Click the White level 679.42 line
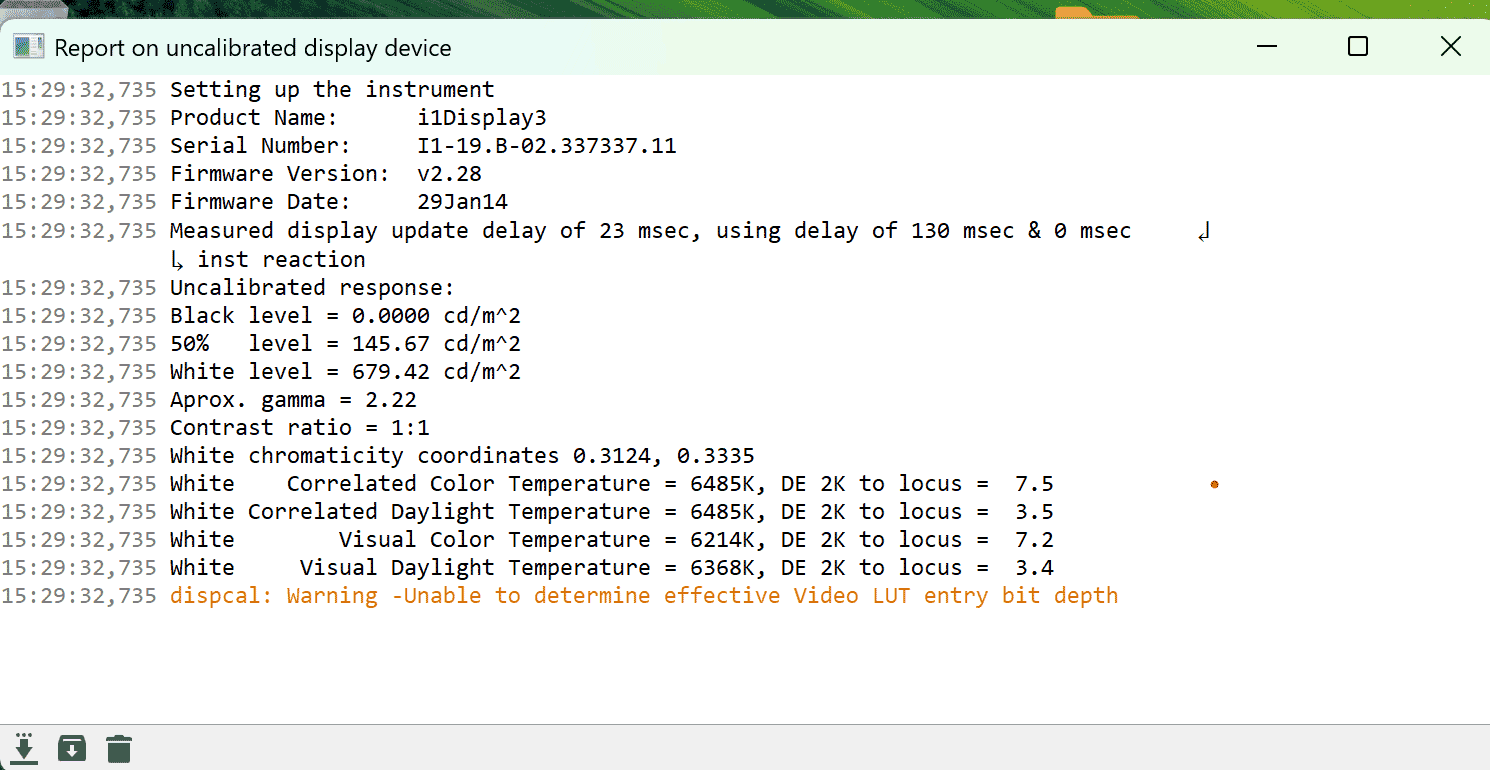1490x770 pixels. click(x=345, y=372)
